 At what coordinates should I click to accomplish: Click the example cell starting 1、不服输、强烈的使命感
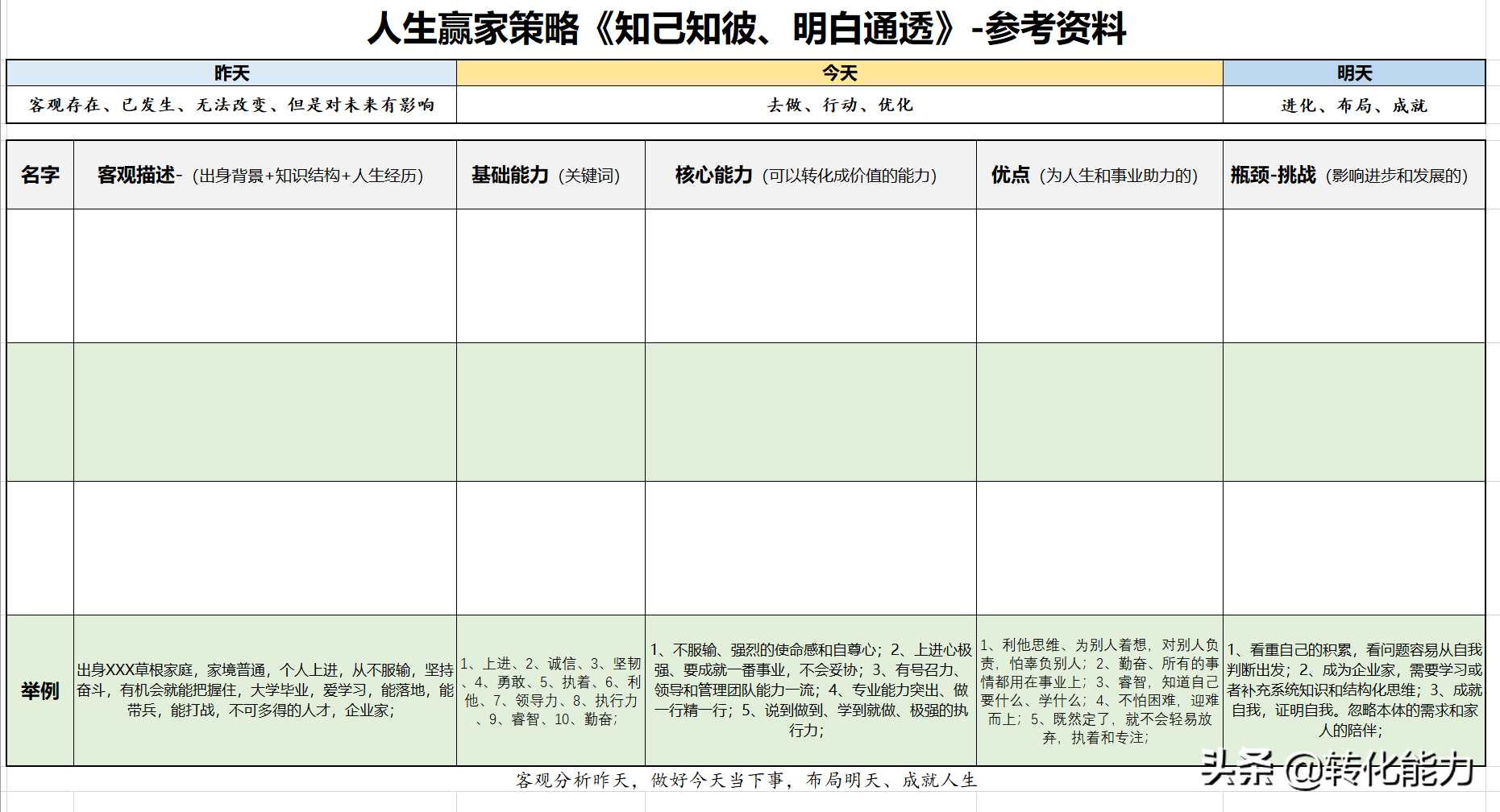811,690
